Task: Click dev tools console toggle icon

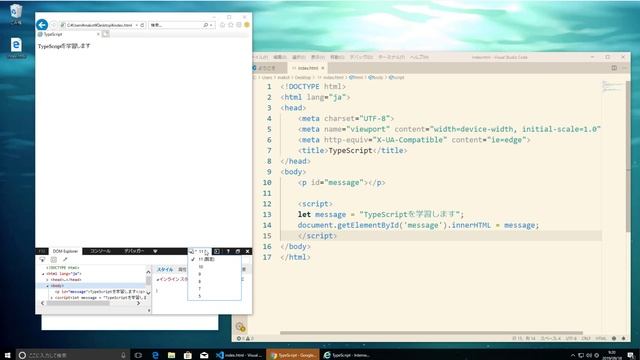Action: coord(217,251)
